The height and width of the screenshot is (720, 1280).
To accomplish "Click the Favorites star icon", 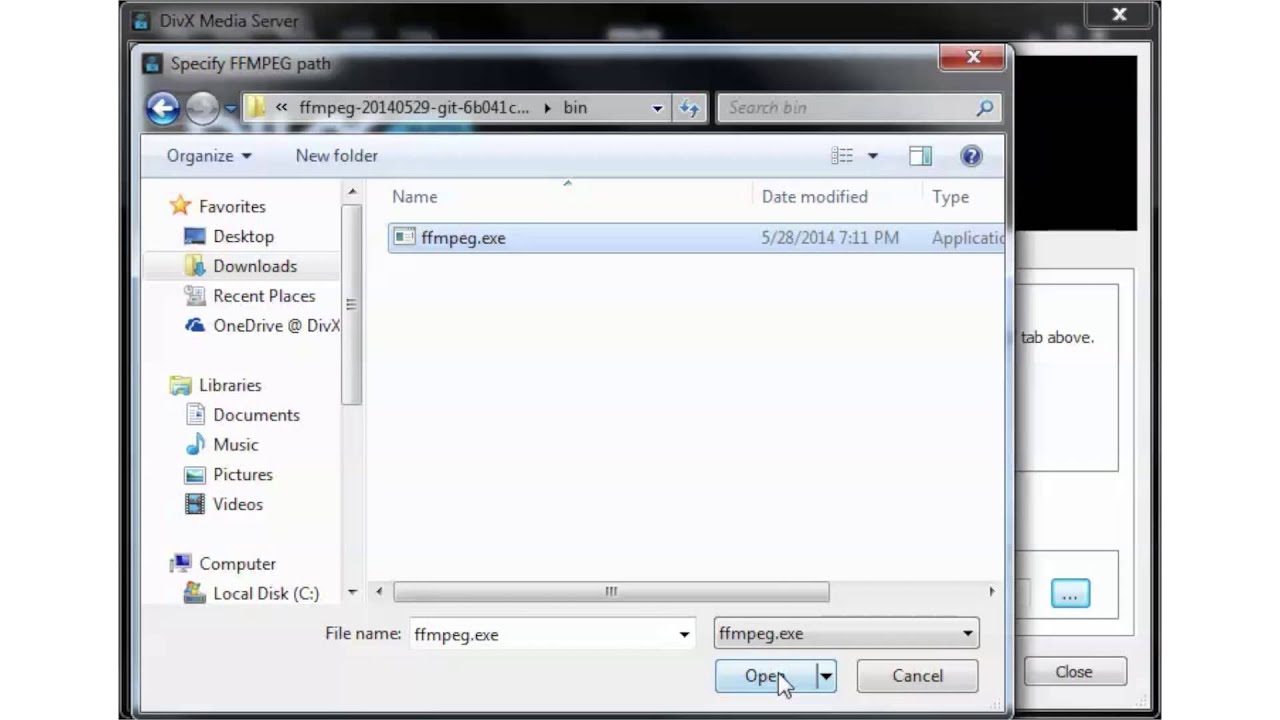I will click(180, 206).
